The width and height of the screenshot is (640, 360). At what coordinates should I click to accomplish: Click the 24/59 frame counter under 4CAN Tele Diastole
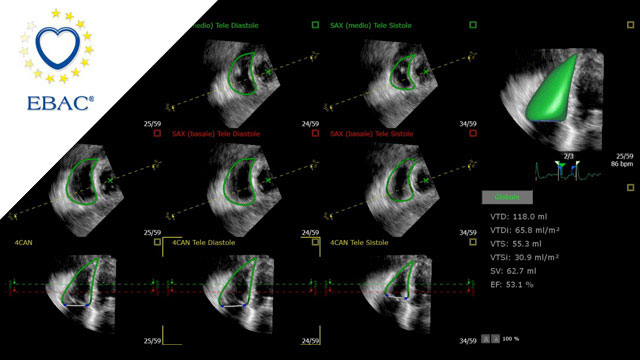click(x=310, y=341)
